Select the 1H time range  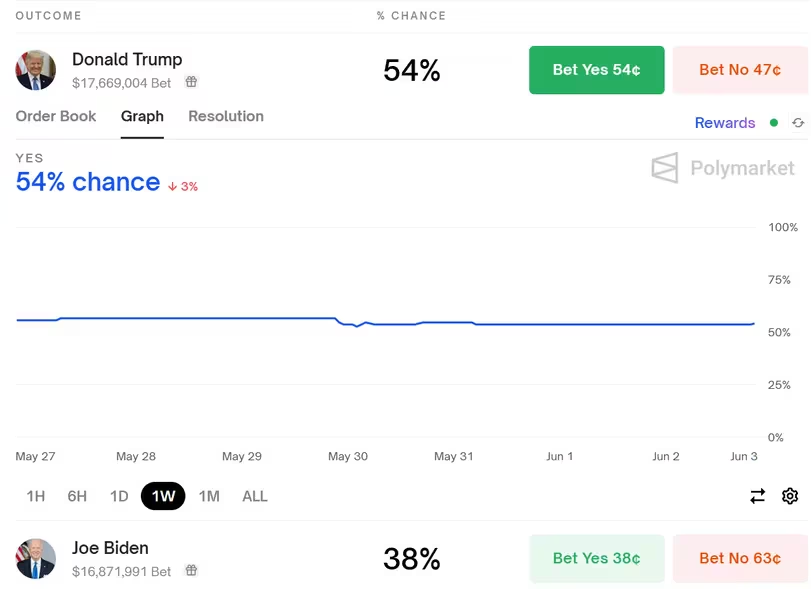(36, 496)
